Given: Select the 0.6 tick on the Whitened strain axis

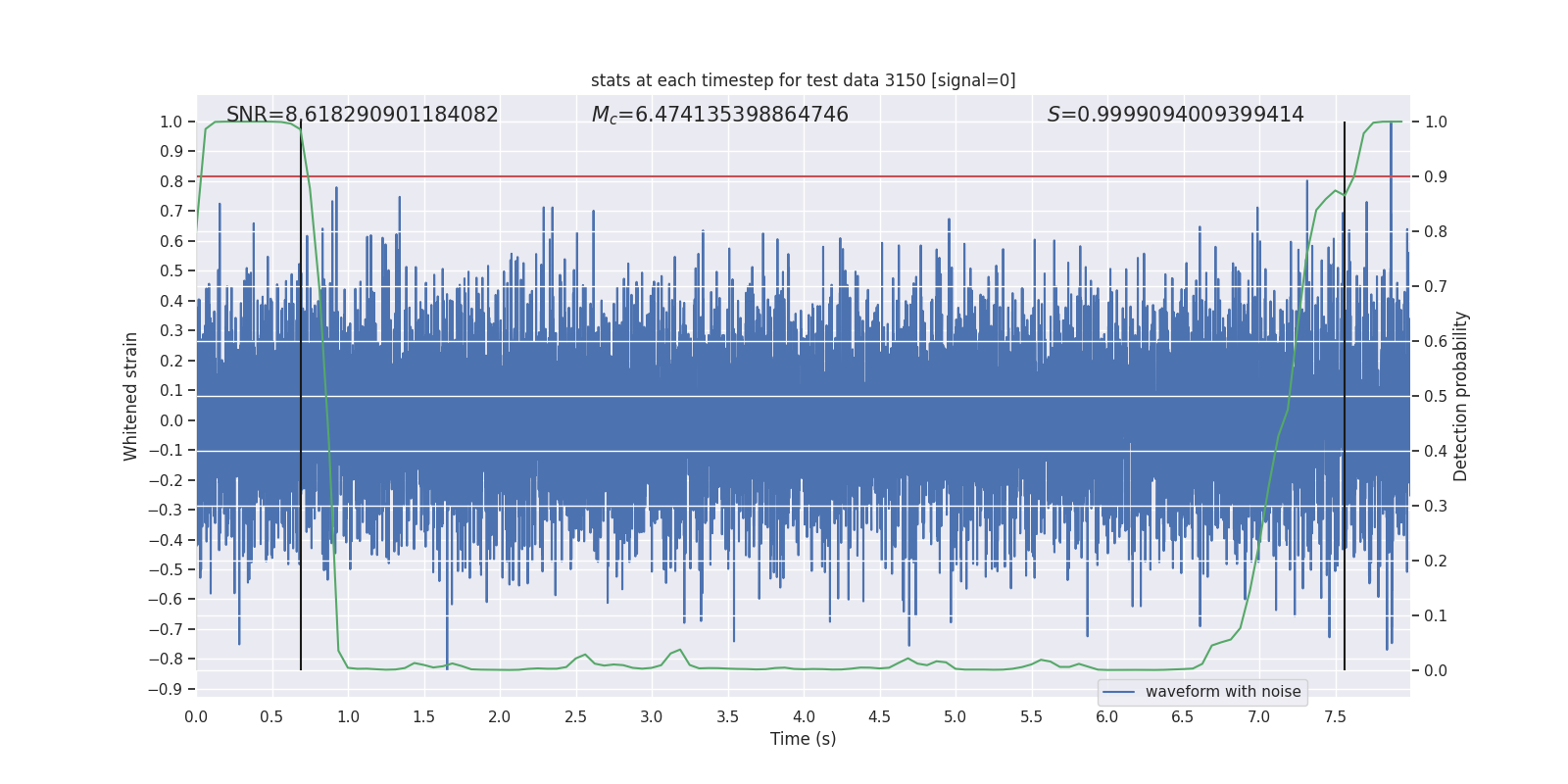Looking at the screenshot, I should (171, 241).
